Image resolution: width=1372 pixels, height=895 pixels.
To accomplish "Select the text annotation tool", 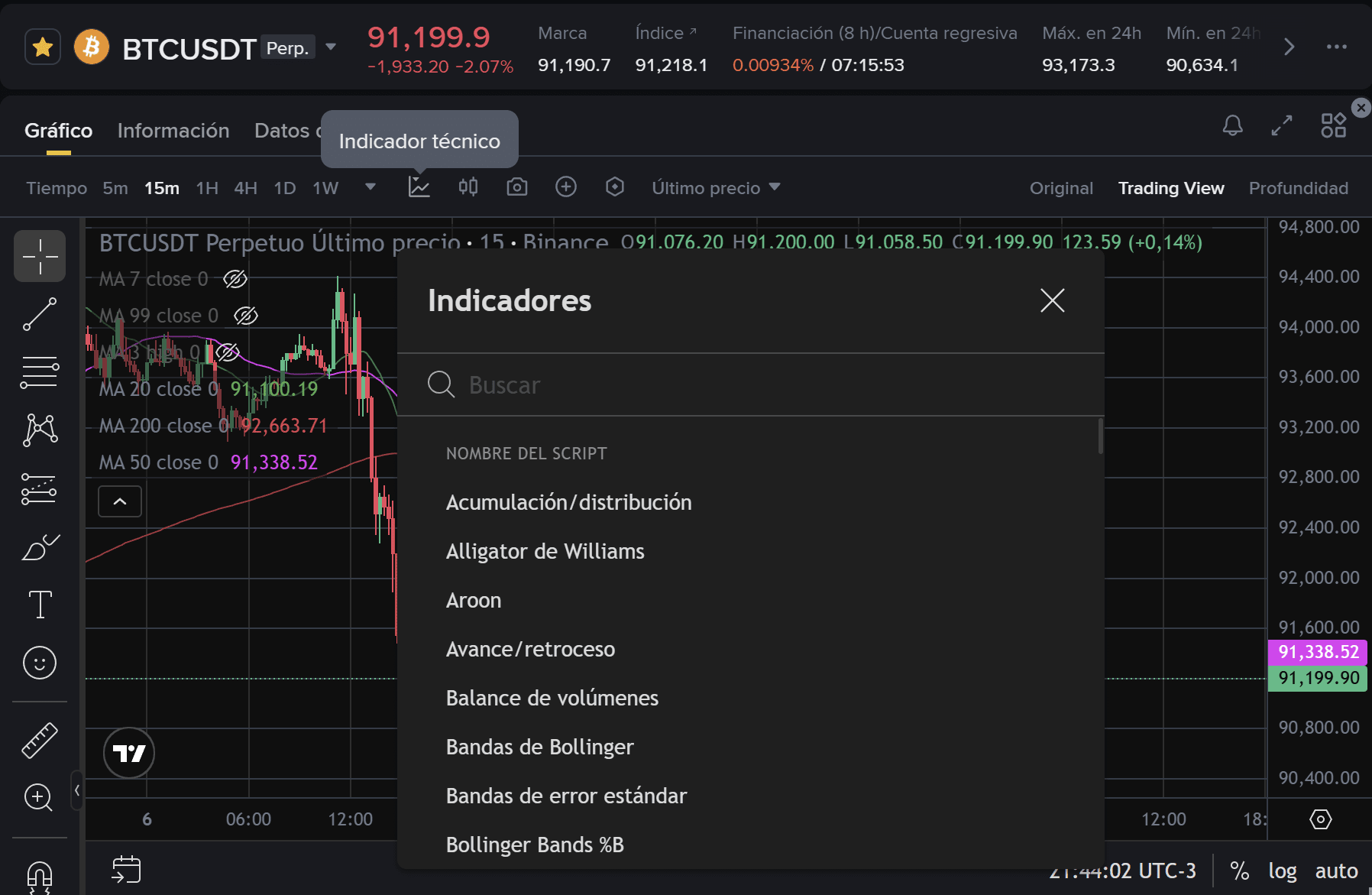I will click(x=40, y=605).
